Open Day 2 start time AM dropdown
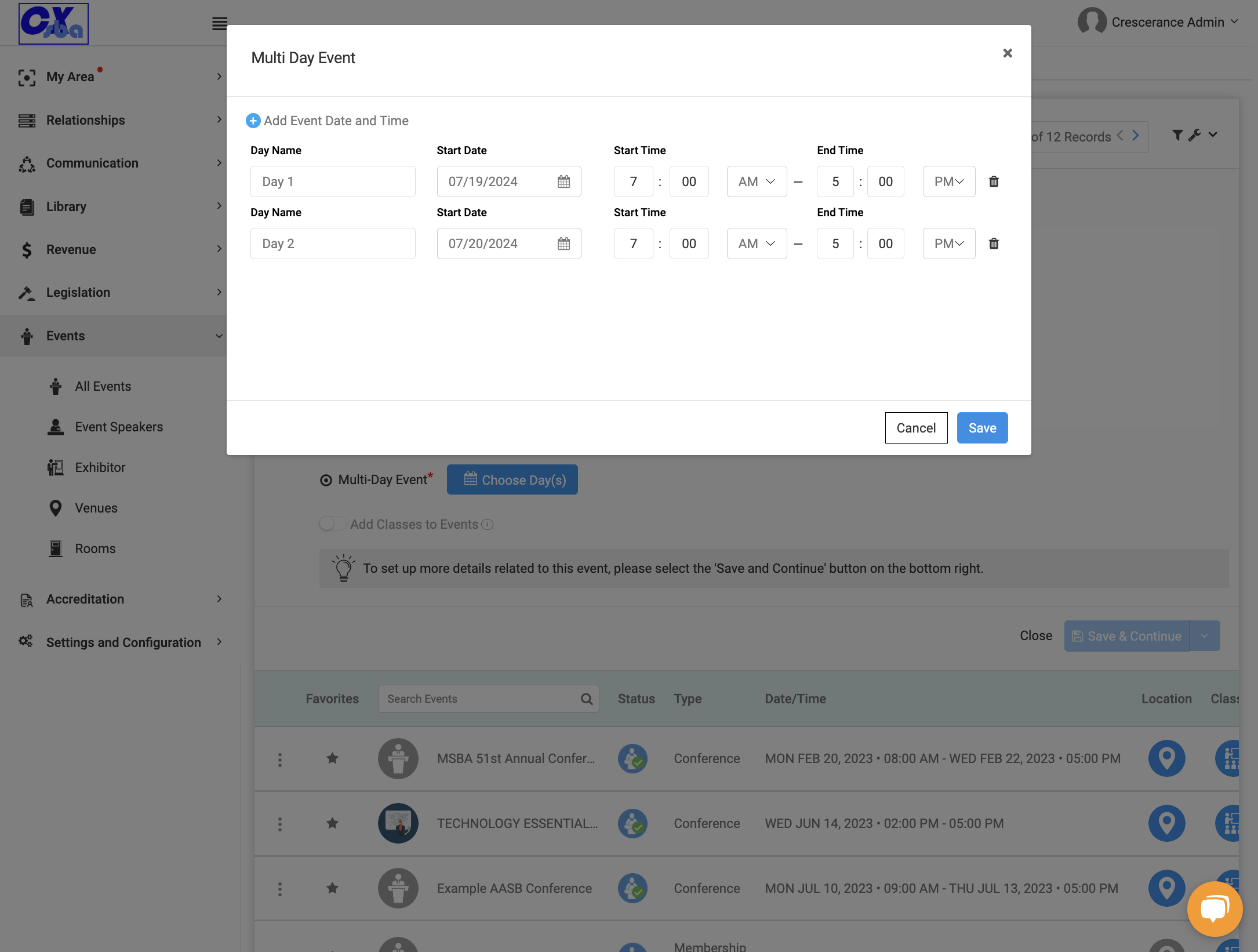 (x=757, y=244)
